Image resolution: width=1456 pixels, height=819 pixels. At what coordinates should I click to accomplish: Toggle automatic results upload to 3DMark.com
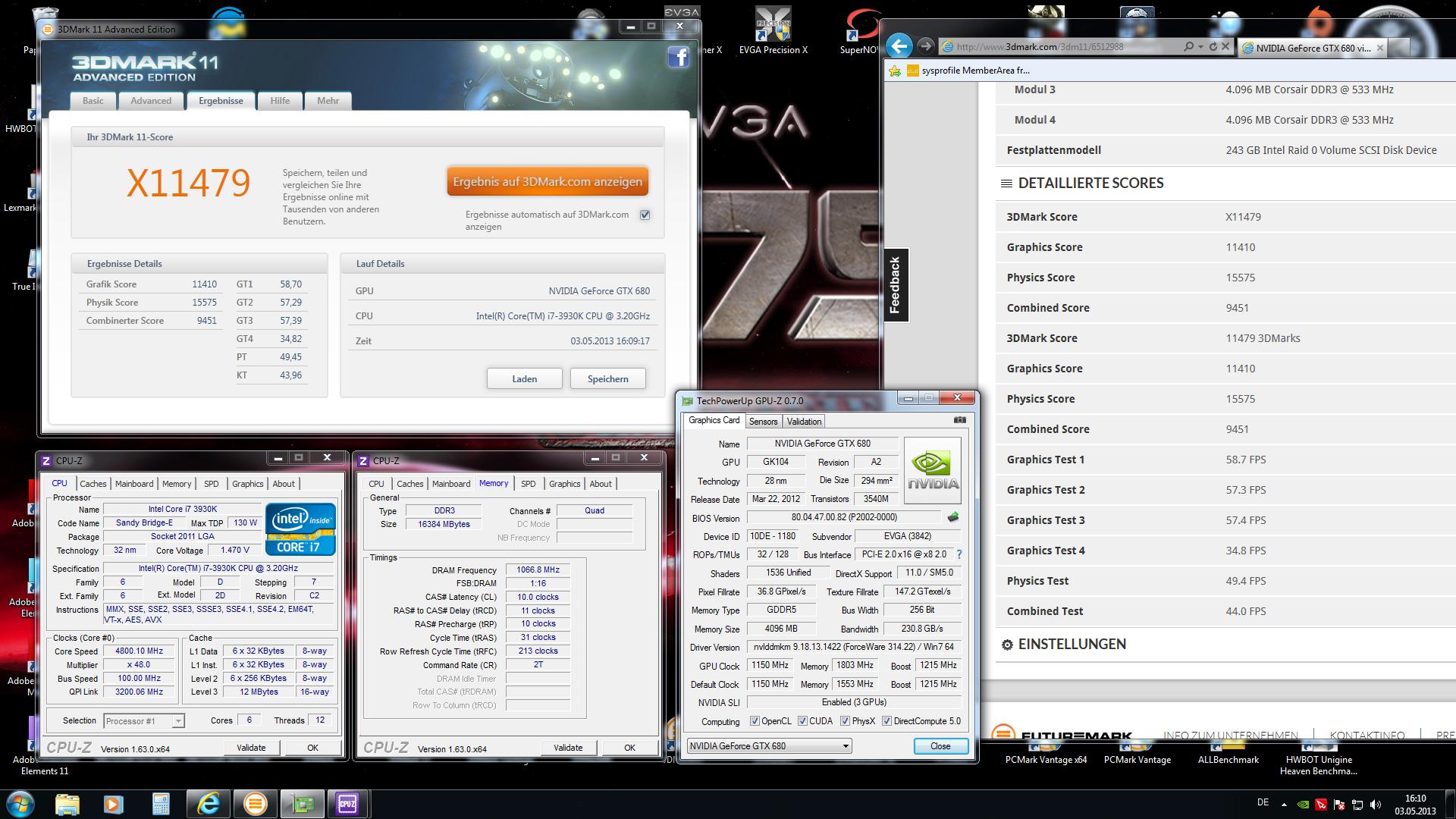click(645, 215)
